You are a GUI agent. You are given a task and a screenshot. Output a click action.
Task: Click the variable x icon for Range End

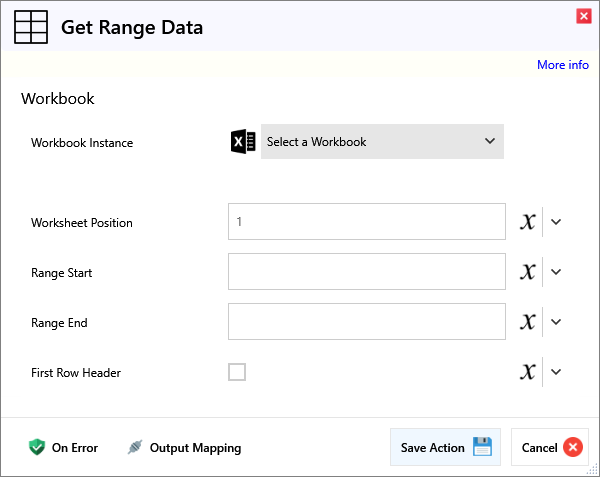[x=528, y=322]
